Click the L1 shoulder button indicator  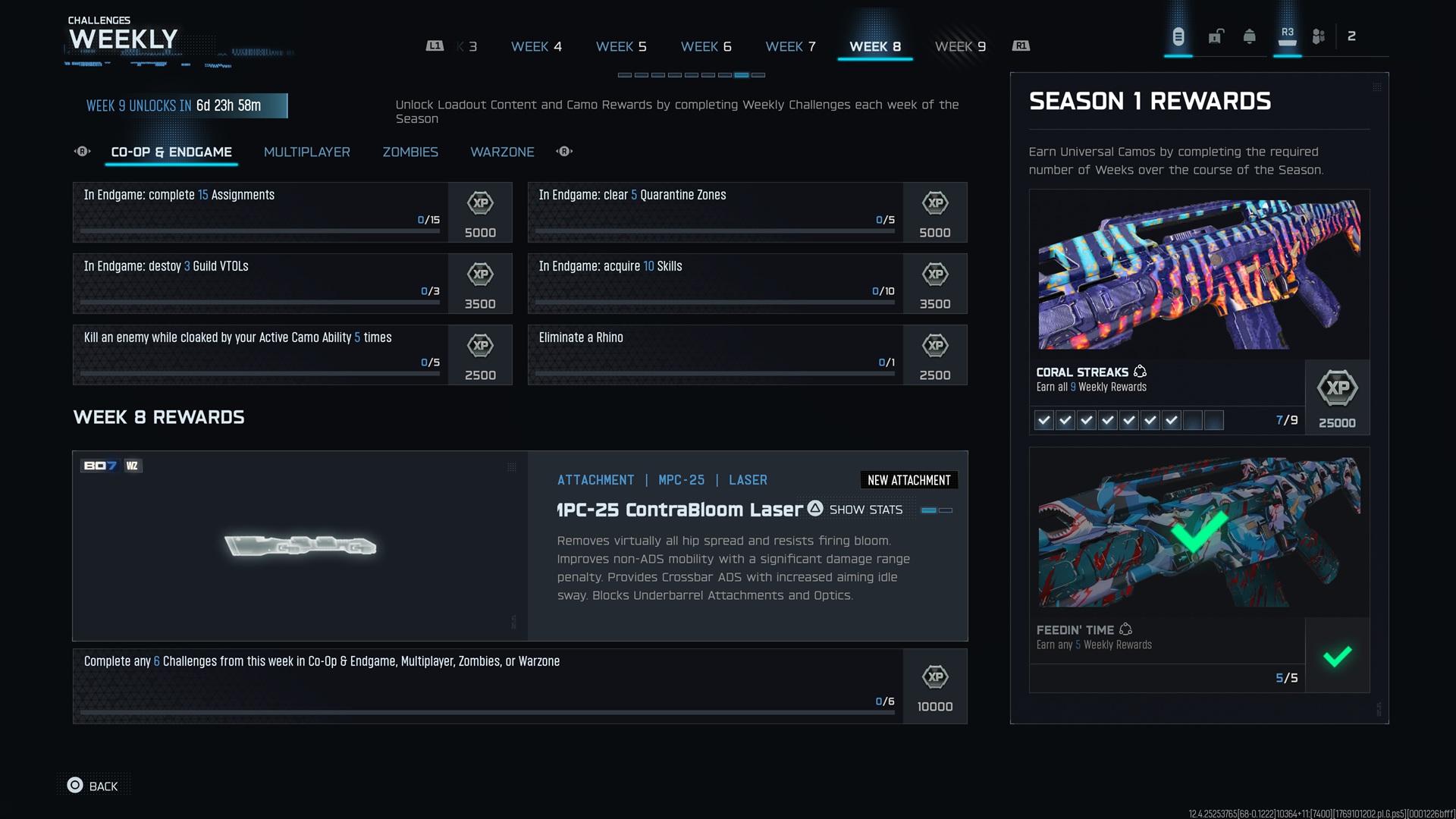click(434, 45)
